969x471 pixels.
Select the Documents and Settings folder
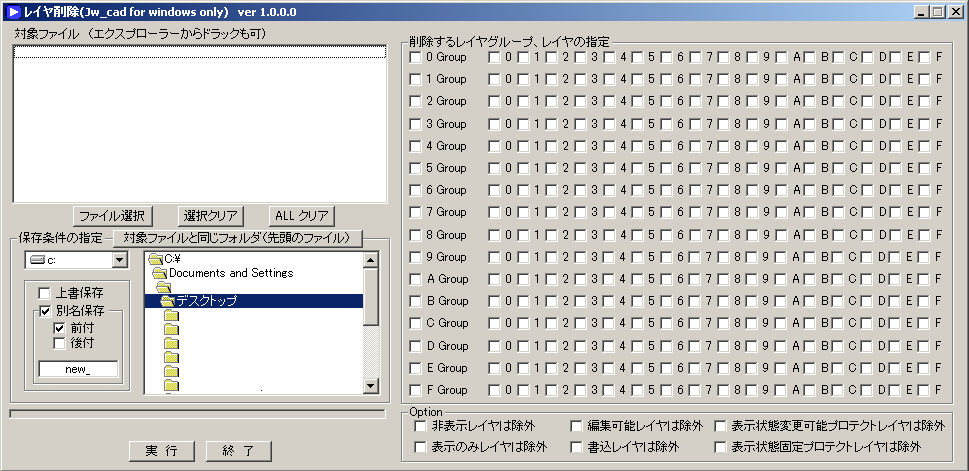coord(230,273)
